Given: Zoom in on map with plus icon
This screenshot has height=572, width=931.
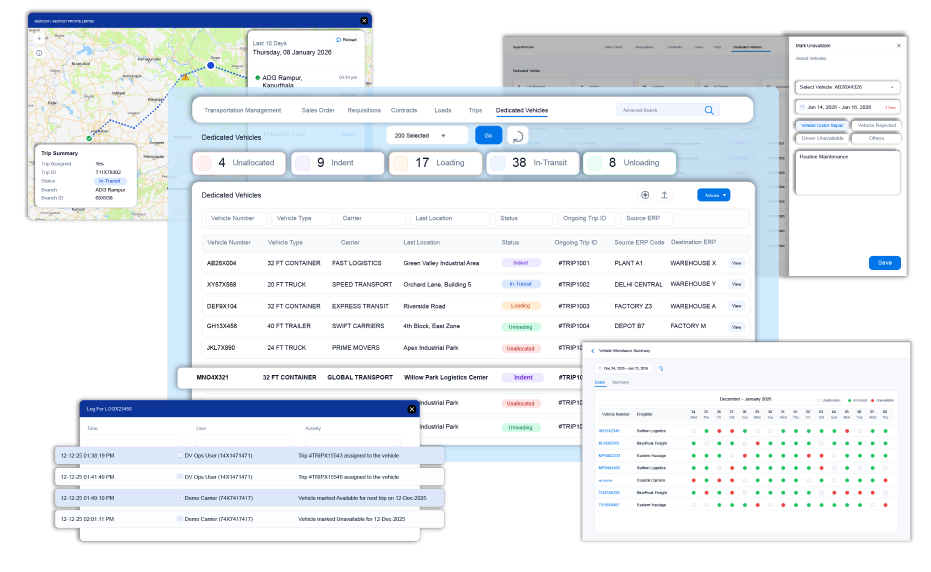Looking at the screenshot, I should (39, 36).
